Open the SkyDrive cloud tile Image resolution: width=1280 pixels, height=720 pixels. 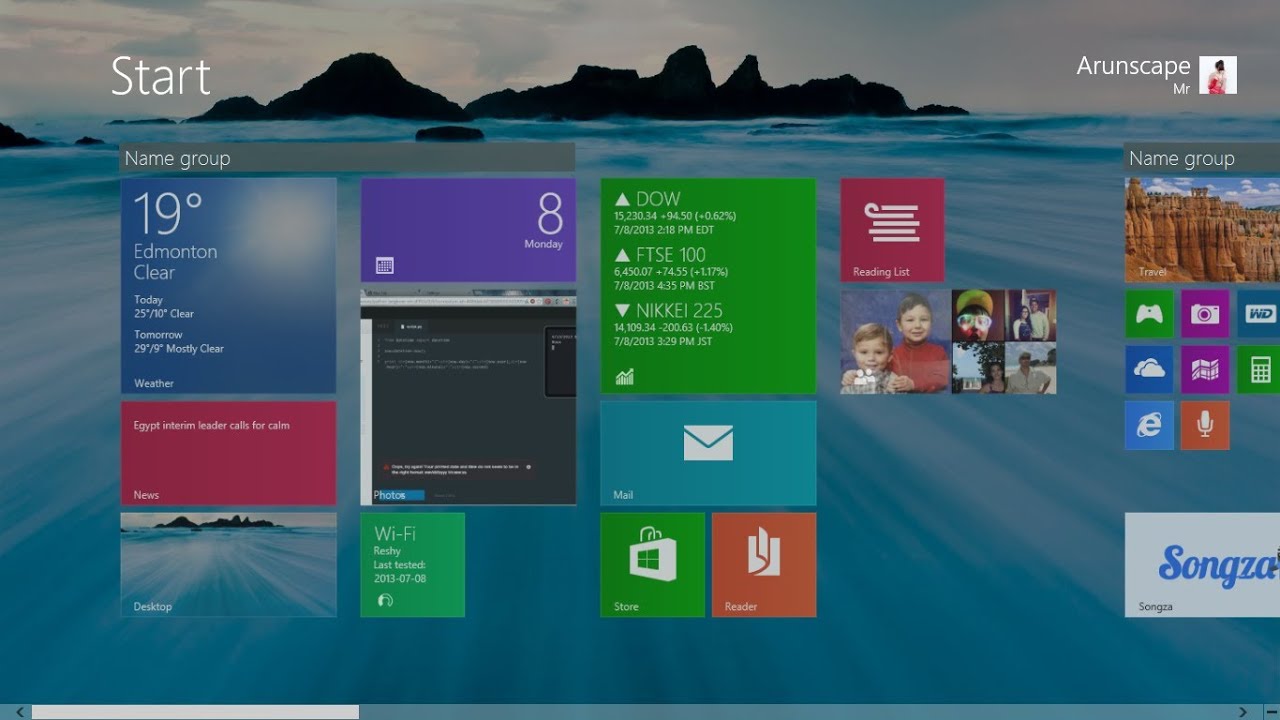pyautogui.click(x=1149, y=370)
